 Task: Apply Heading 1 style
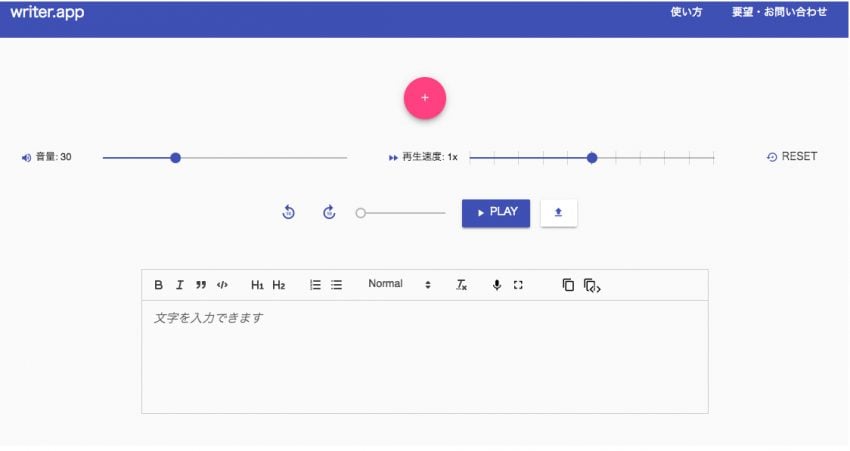257,285
